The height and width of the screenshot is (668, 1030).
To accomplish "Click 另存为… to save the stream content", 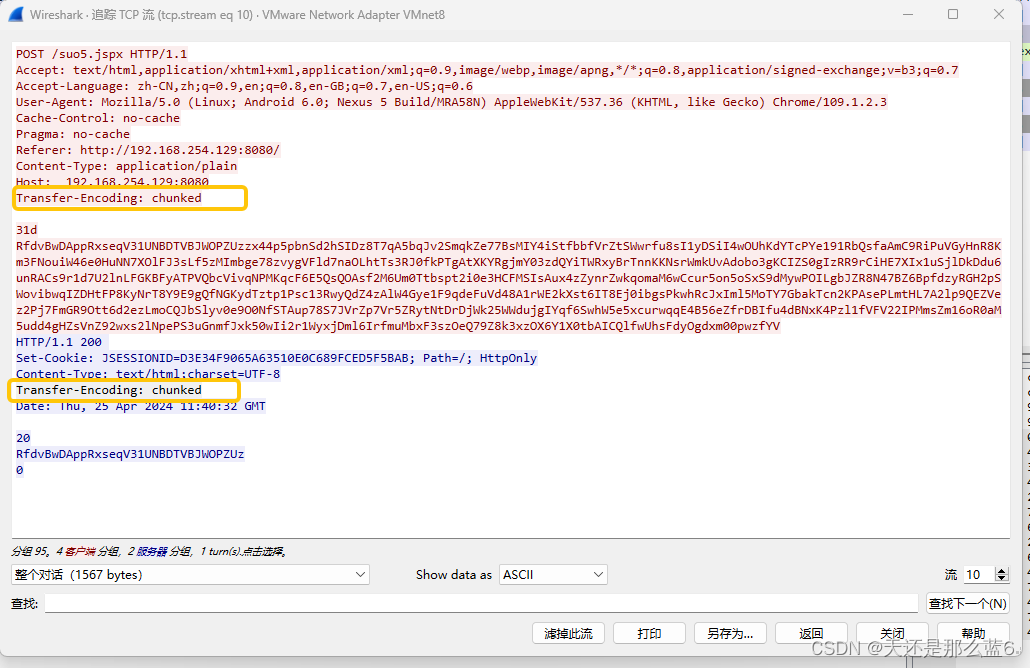I will coord(730,632).
